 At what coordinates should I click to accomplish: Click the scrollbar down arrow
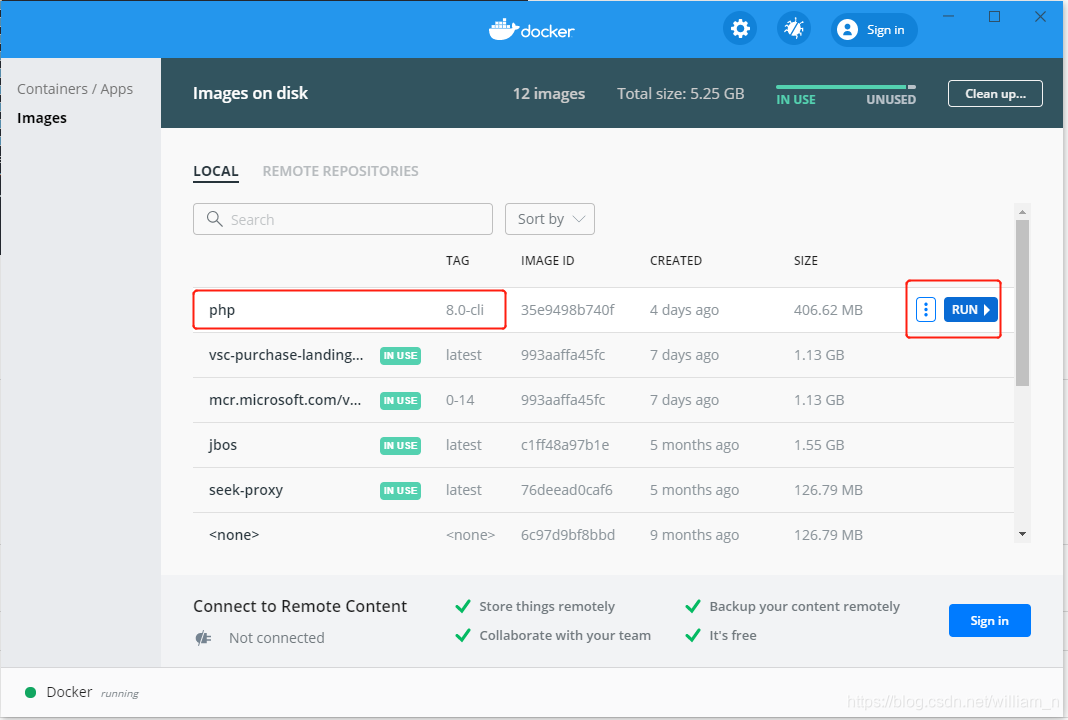pos(1022,535)
